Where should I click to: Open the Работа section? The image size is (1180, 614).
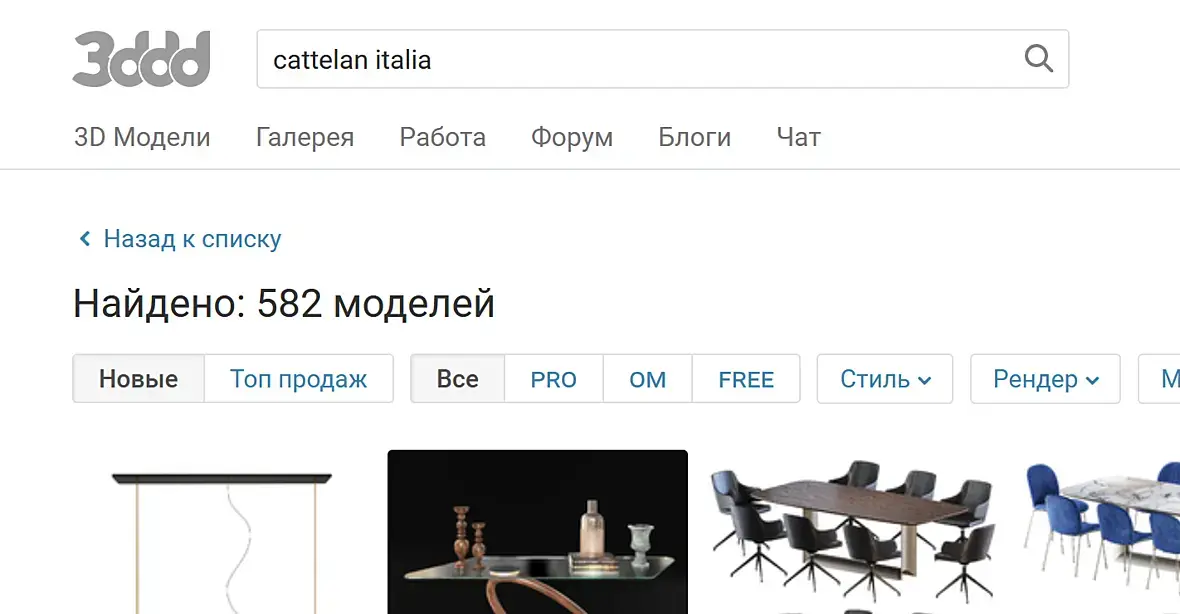point(442,137)
